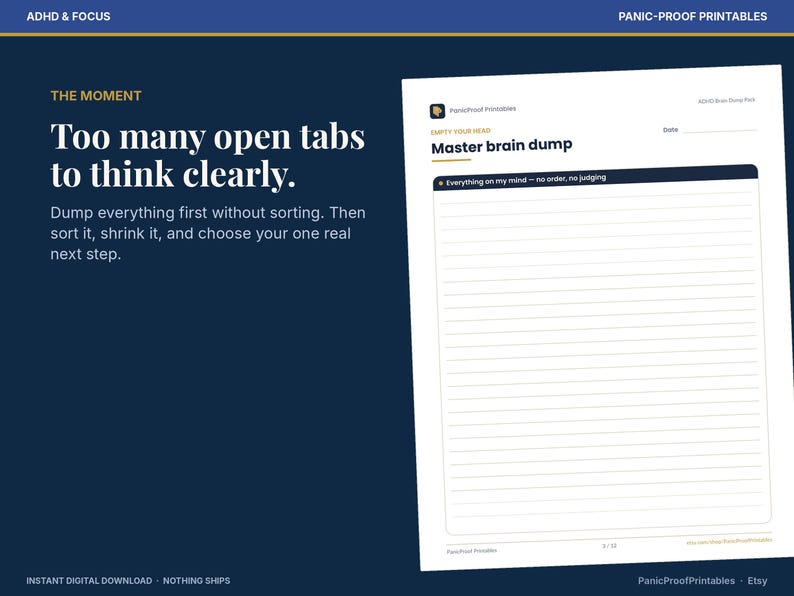Click the 'EMPTY YOUR HEAD' label
The height and width of the screenshot is (596, 794).
coord(460,132)
